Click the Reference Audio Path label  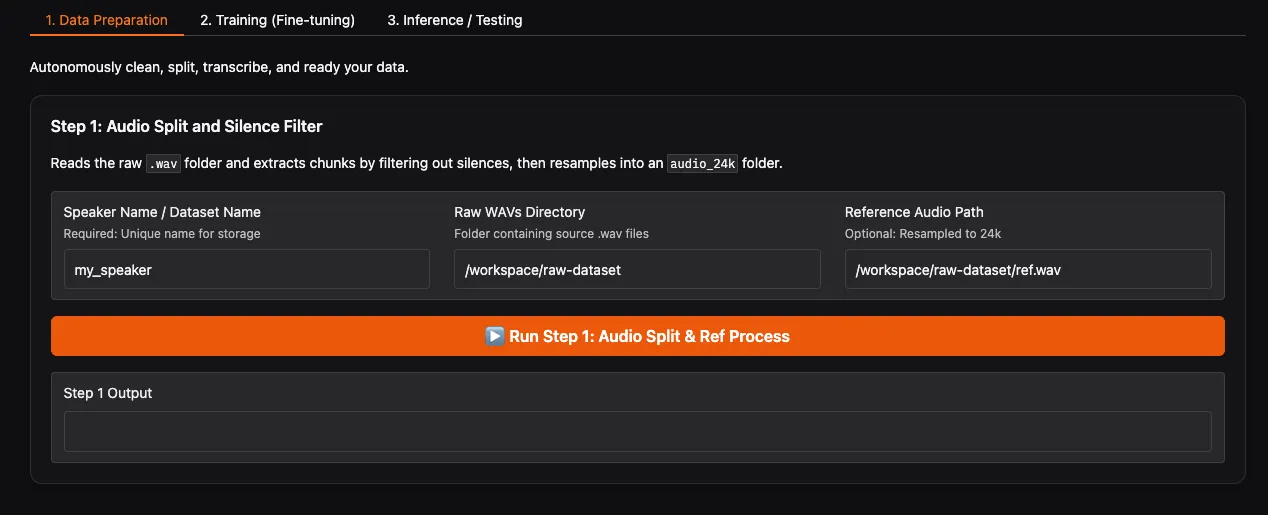point(914,212)
